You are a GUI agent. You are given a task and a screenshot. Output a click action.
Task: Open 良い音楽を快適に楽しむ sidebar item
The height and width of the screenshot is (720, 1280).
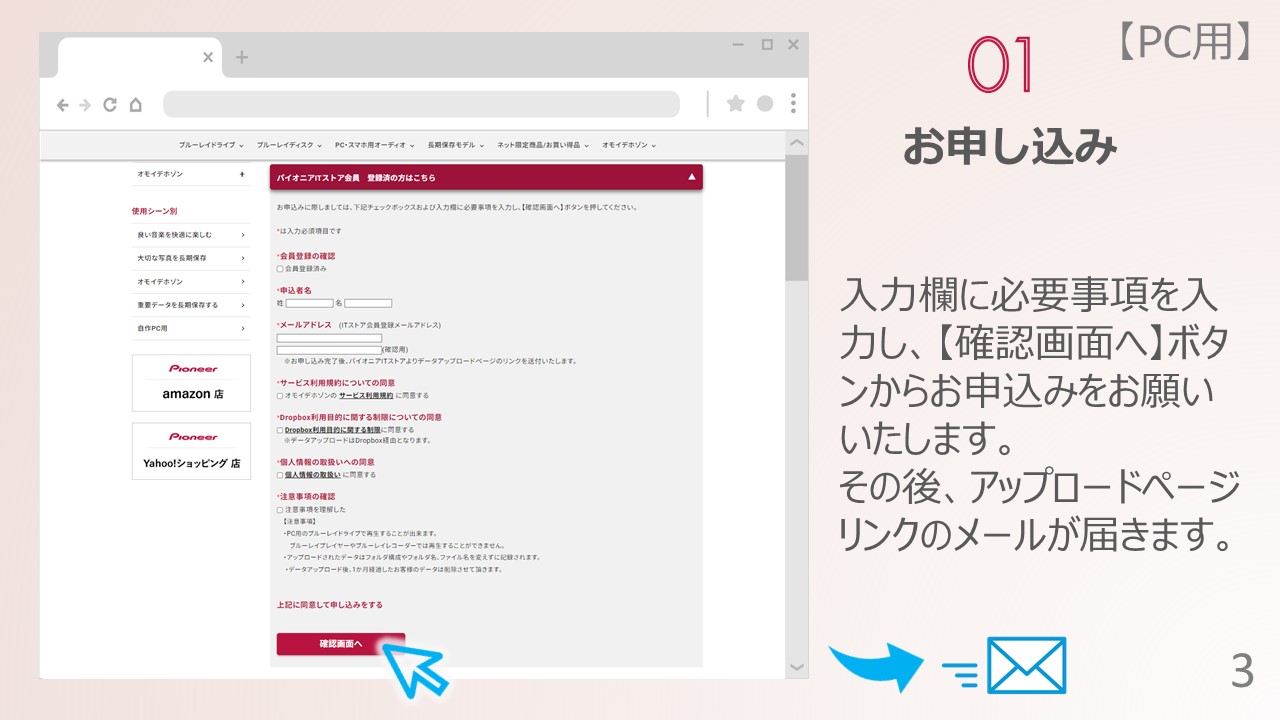191,235
